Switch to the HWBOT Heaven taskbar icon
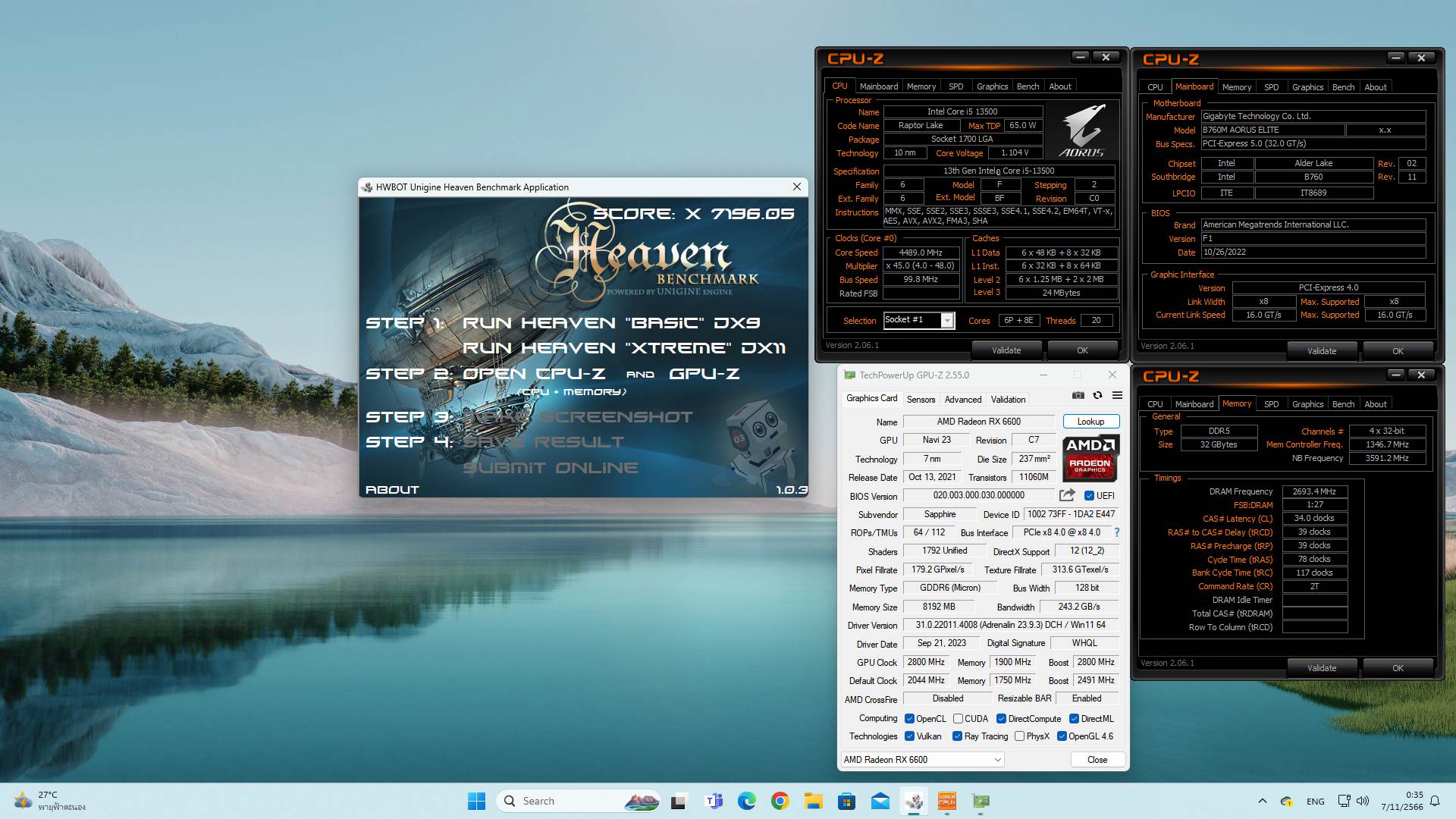 coord(914,801)
